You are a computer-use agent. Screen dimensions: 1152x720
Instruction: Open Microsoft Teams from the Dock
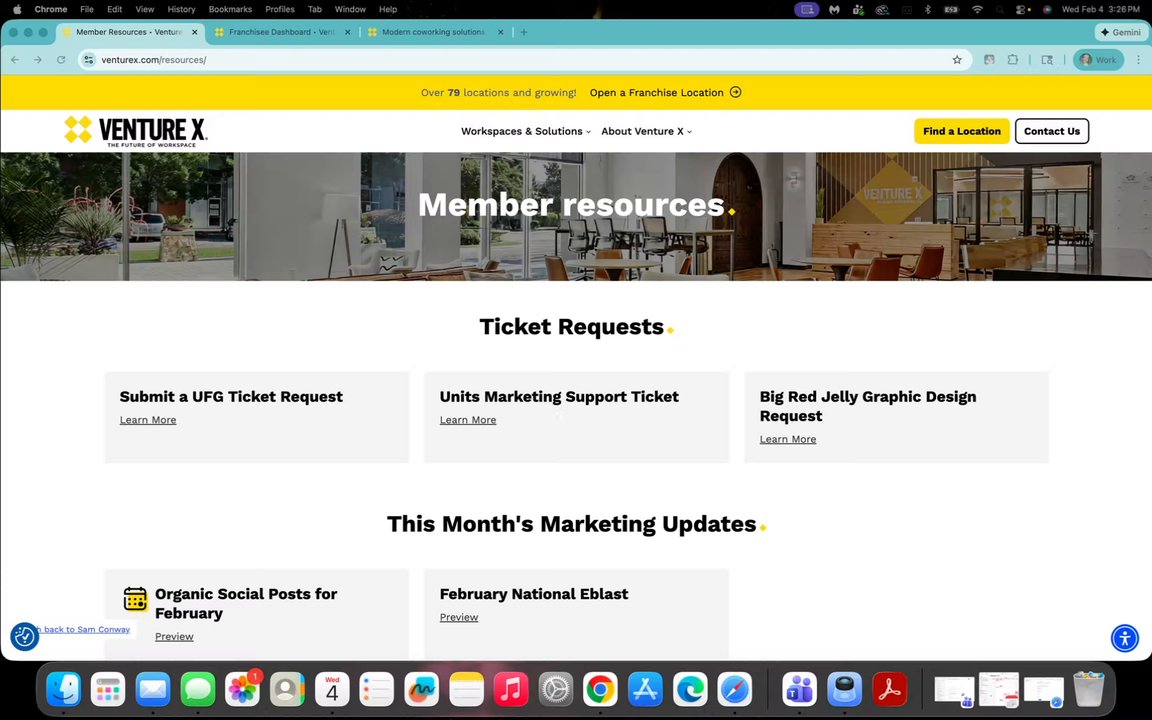click(799, 690)
